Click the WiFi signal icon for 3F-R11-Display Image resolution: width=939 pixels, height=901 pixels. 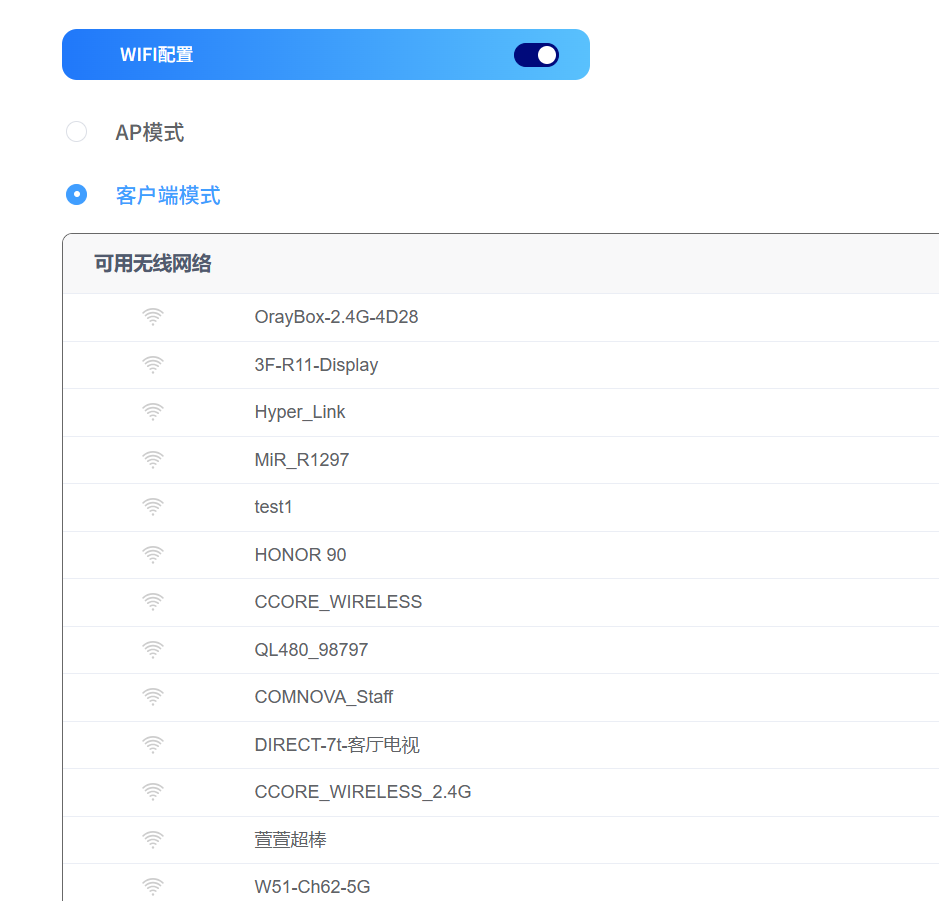153,365
